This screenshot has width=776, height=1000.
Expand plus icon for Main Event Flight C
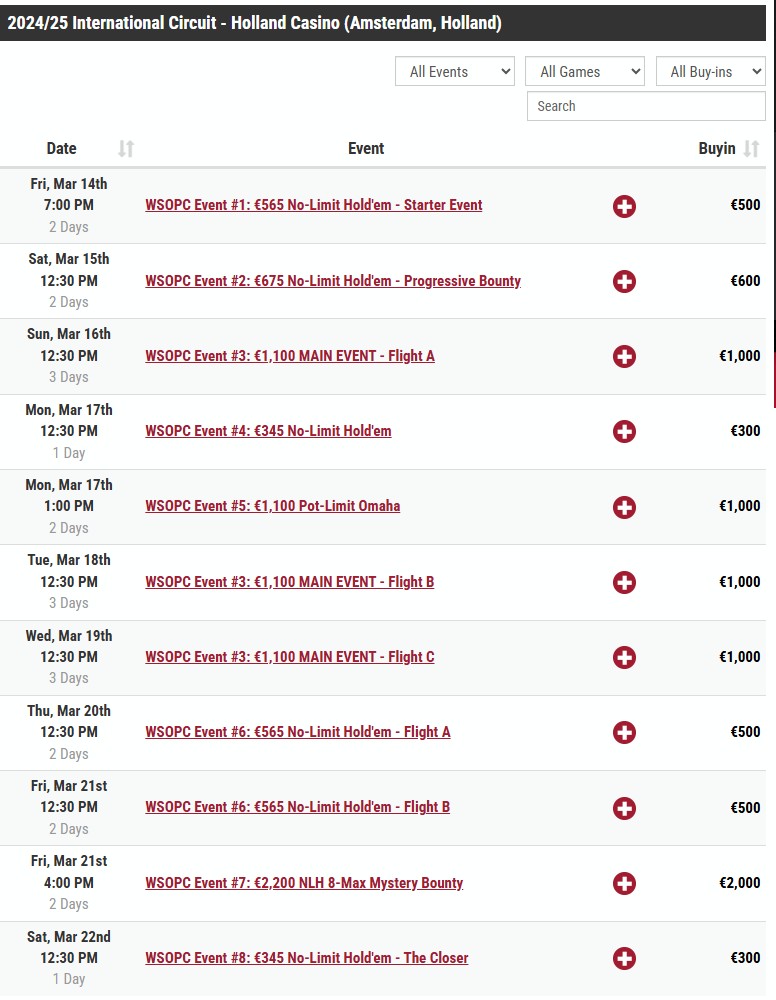(624, 658)
